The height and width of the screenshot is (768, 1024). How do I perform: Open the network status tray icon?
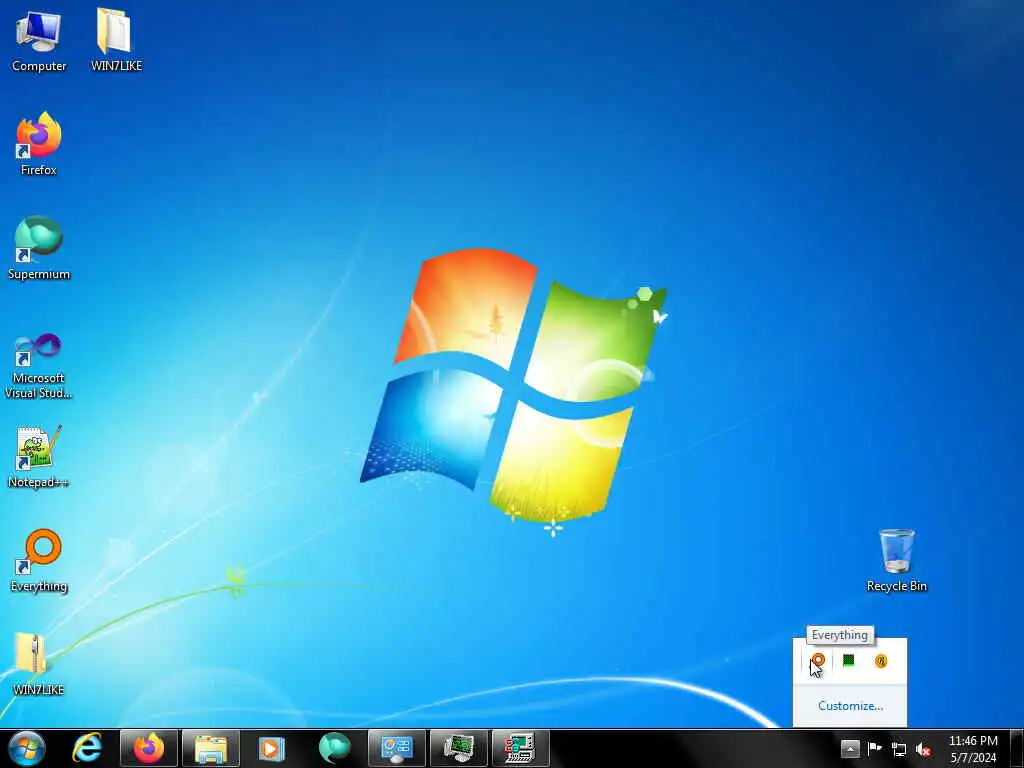(899, 749)
